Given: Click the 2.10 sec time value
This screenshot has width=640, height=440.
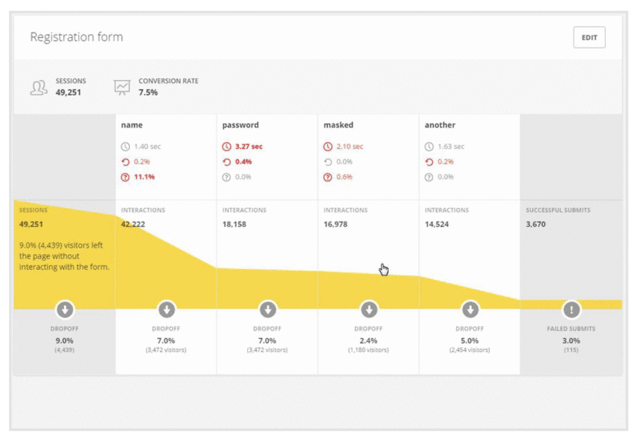Looking at the screenshot, I should click(x=350, y=147).
